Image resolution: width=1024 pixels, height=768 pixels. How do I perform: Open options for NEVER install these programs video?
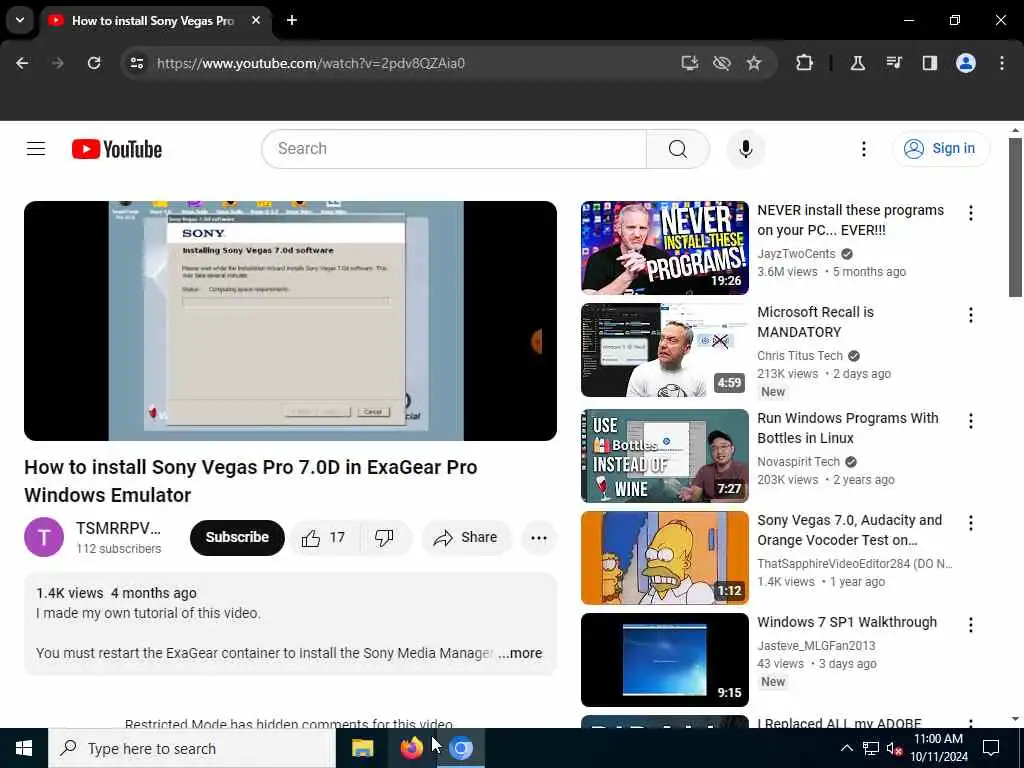pos(970,213)
